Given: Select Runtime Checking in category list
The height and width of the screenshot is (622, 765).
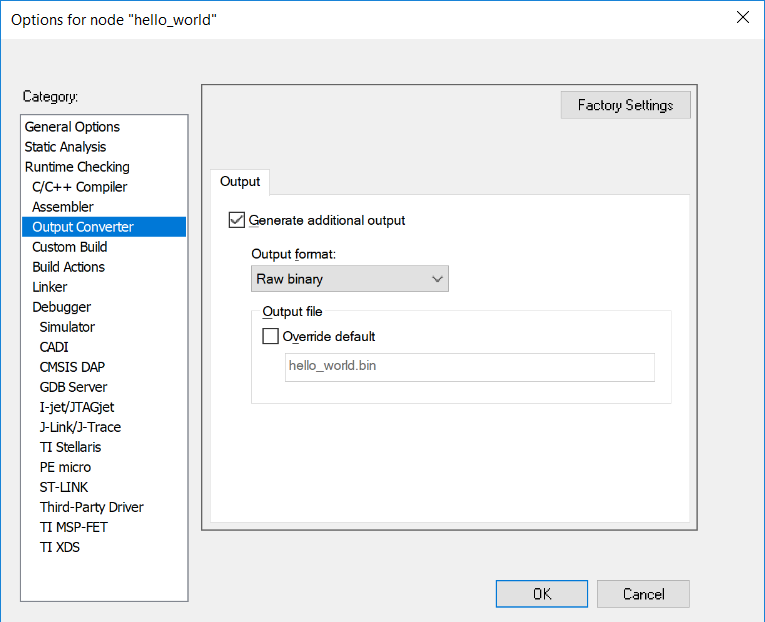Looking at the screenshot, I should (x=77, y=167).
